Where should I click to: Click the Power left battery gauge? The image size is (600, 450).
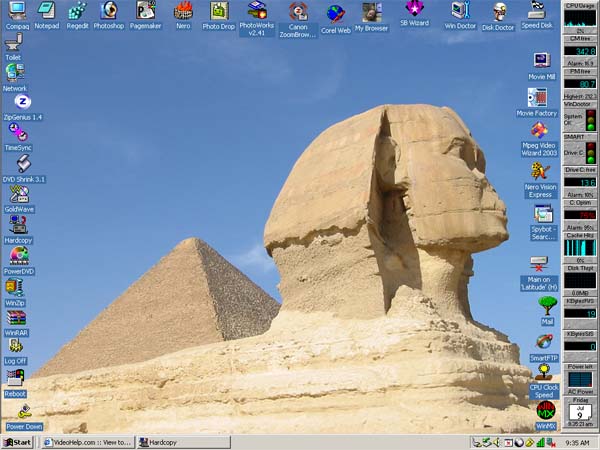coord(580,379)
